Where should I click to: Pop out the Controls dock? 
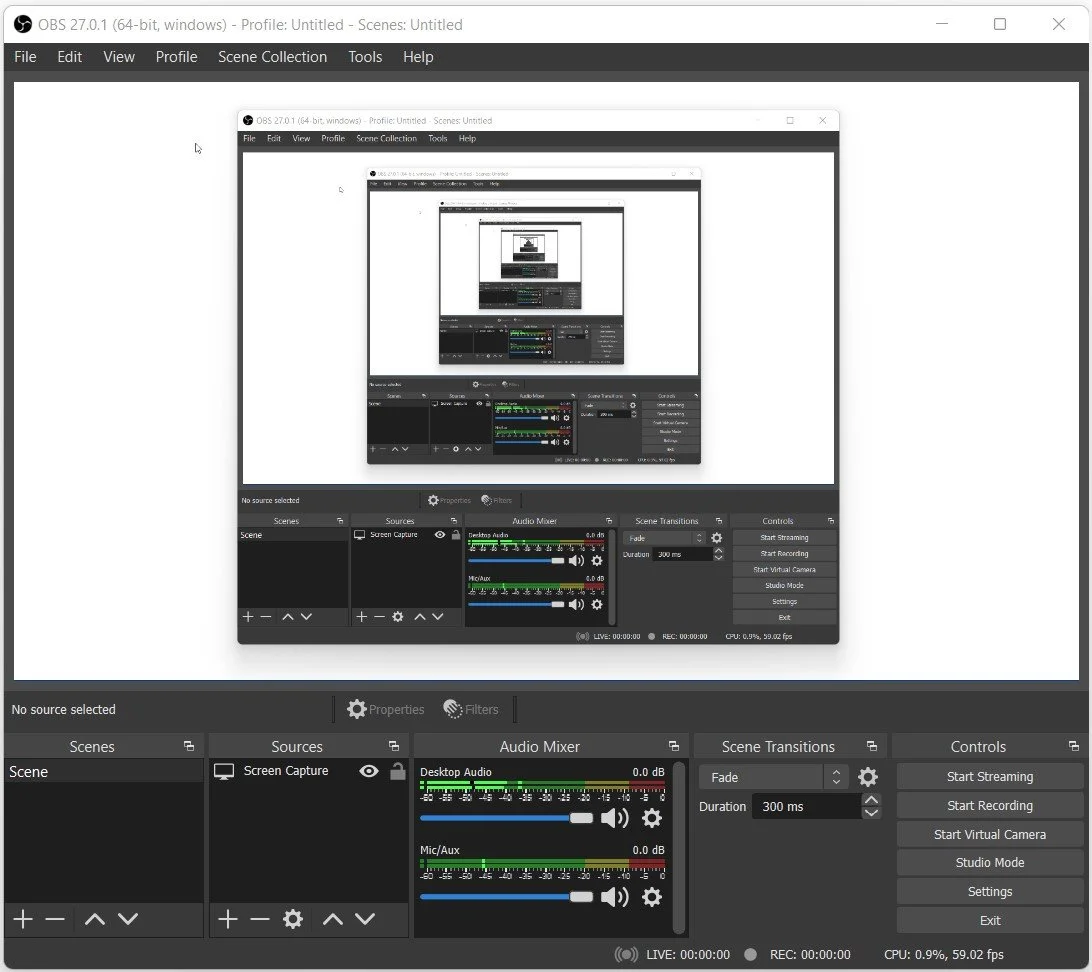point(1074,746)
